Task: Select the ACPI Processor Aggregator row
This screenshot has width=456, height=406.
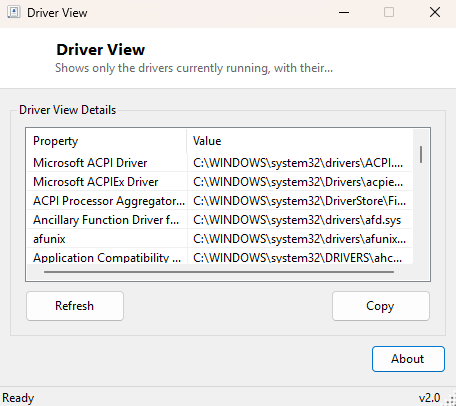Action: (219, 201)
